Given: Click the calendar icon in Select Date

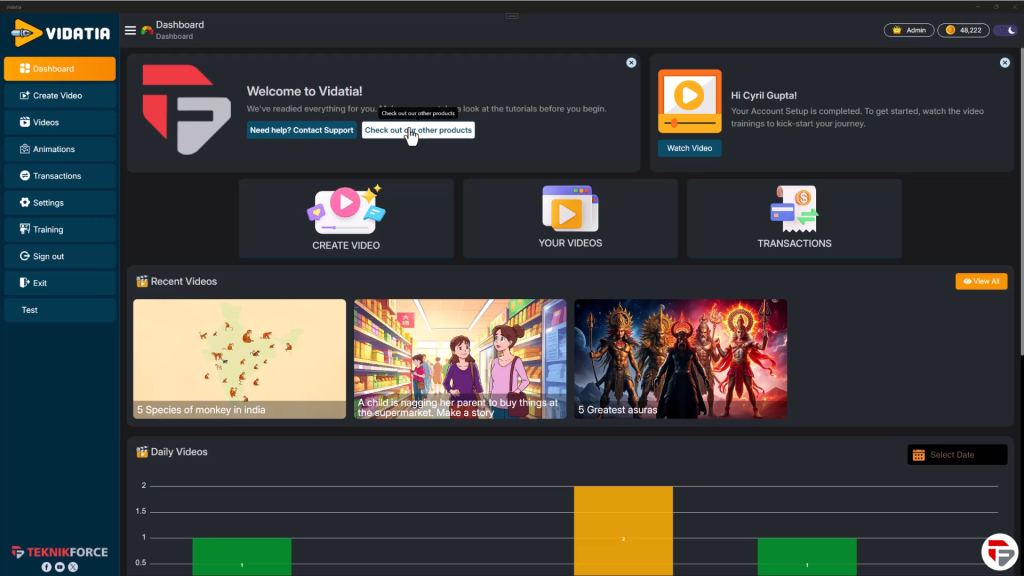Looking at the screenshot, I should click(x=918, y=455).
